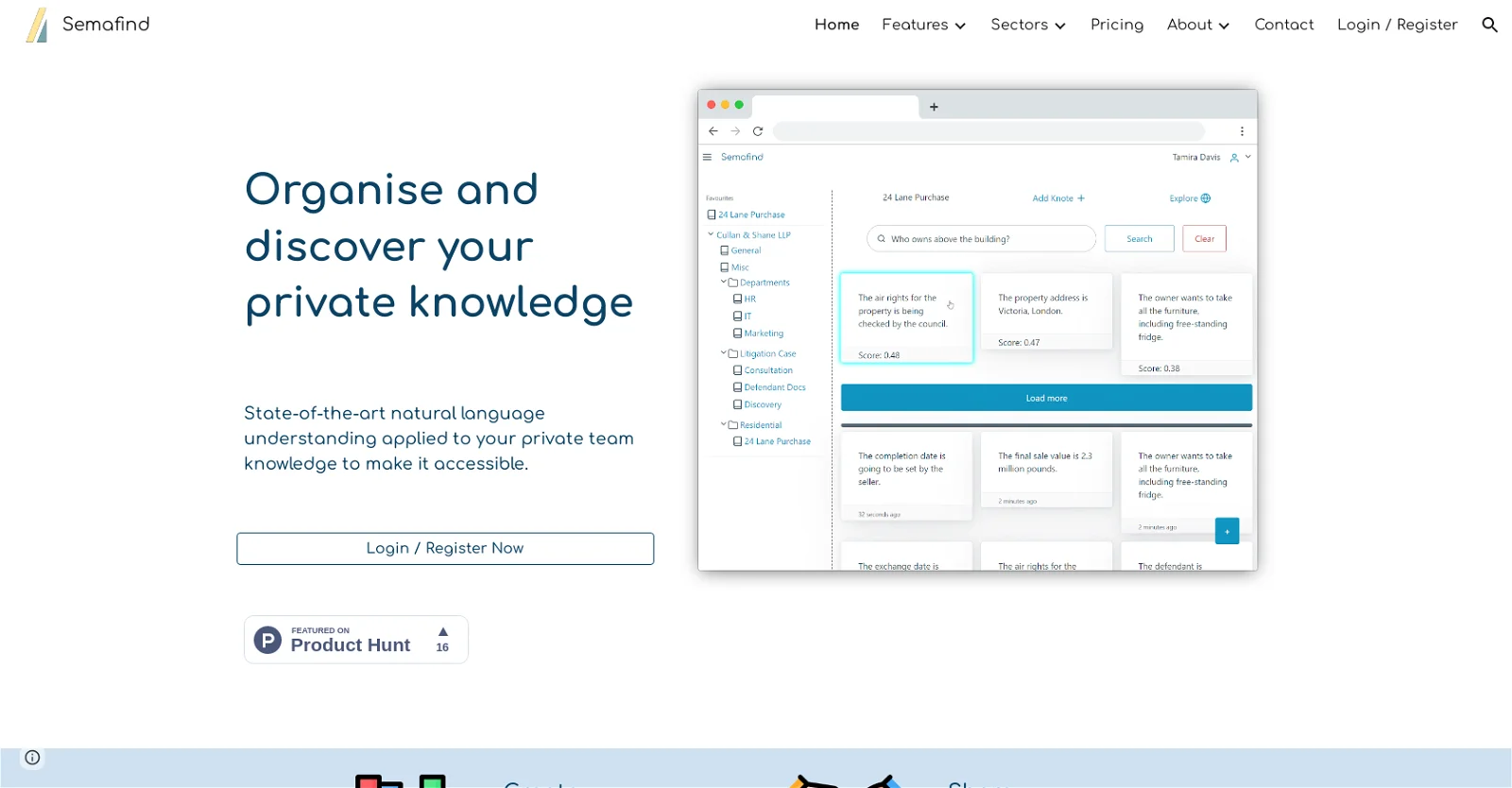The image size is (1512, 788).
Task: Expand the About dropdown menu
Action: pyautogui.click(x=1197, y=25)
